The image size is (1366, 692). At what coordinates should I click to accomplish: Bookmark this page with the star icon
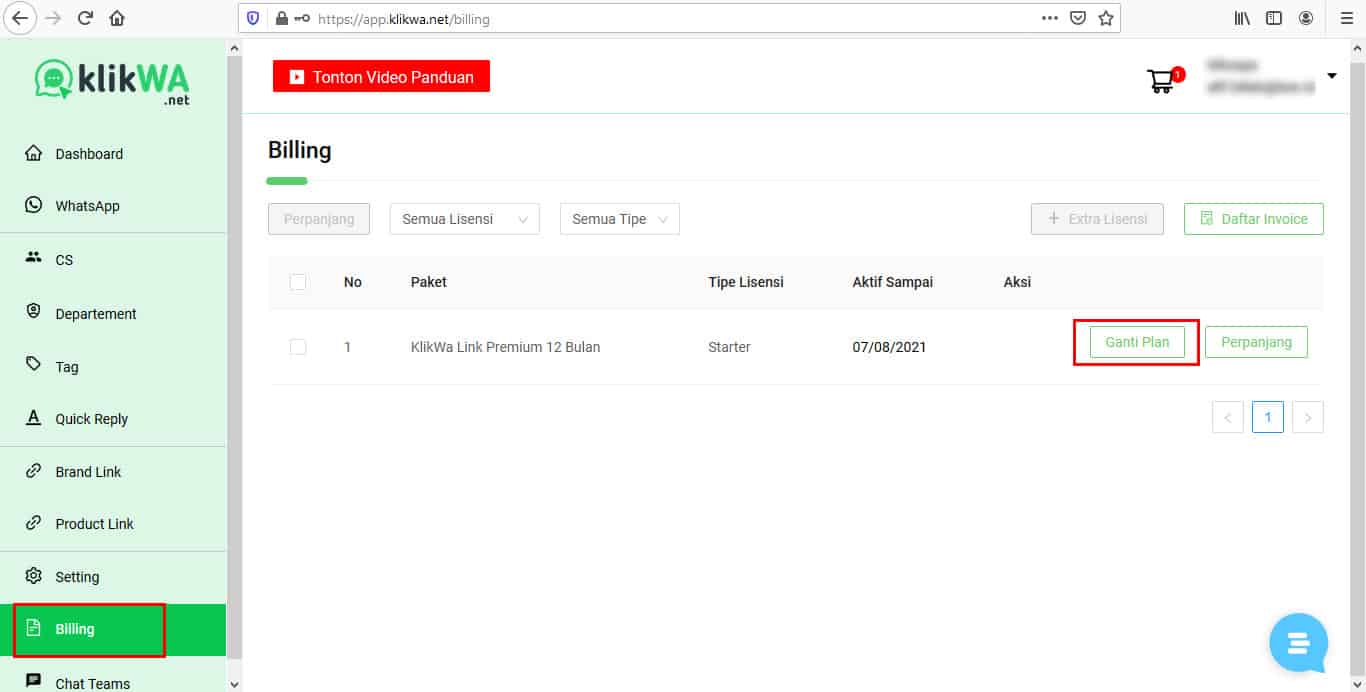click(x=1106, y=18)
